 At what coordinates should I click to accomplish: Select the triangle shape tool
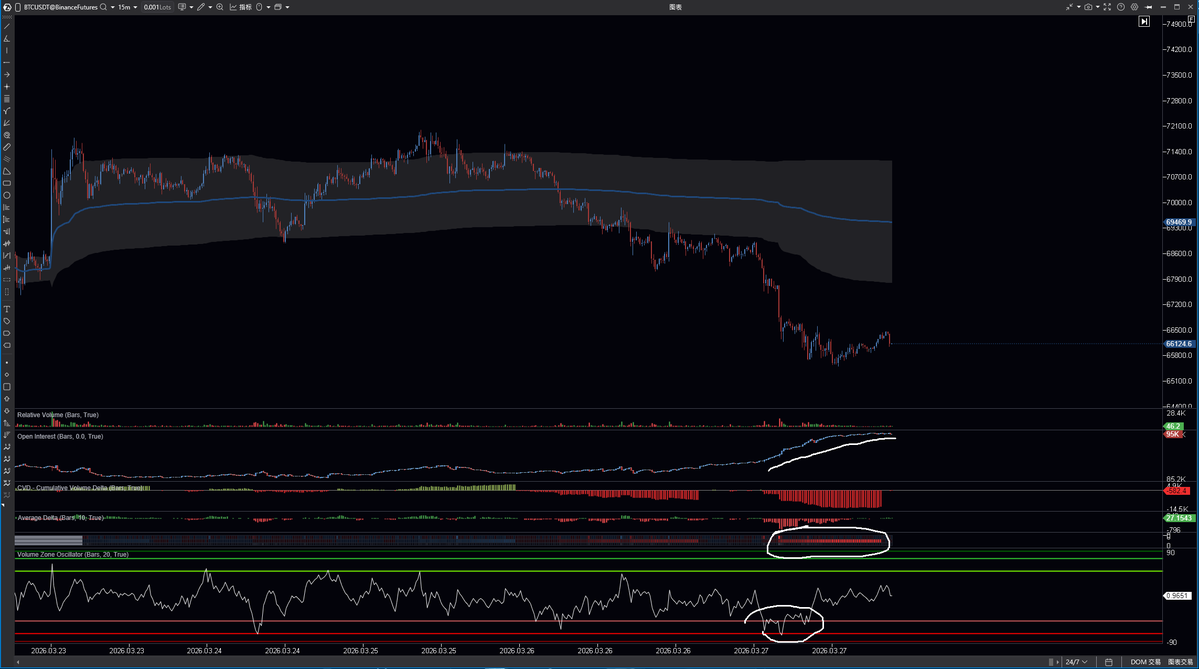click(x=7, y=171)
